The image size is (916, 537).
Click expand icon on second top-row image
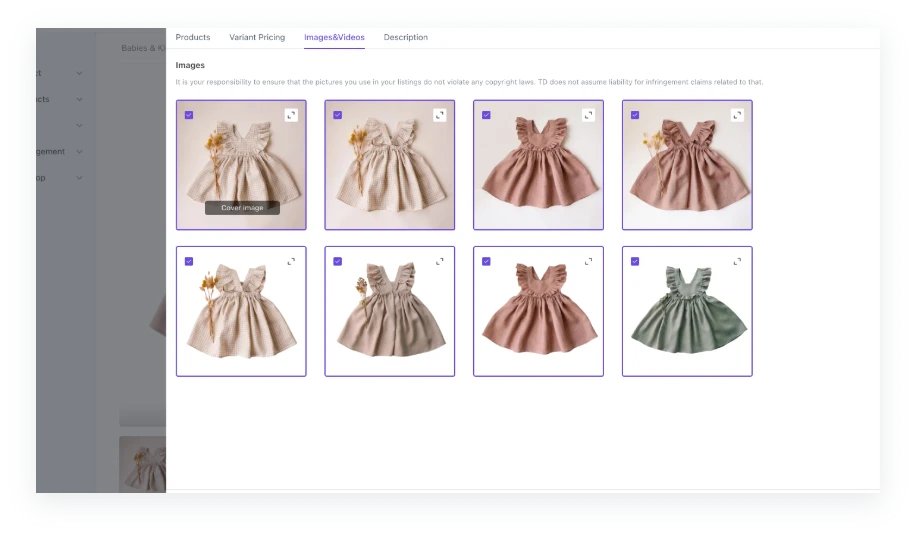[439, 115]
